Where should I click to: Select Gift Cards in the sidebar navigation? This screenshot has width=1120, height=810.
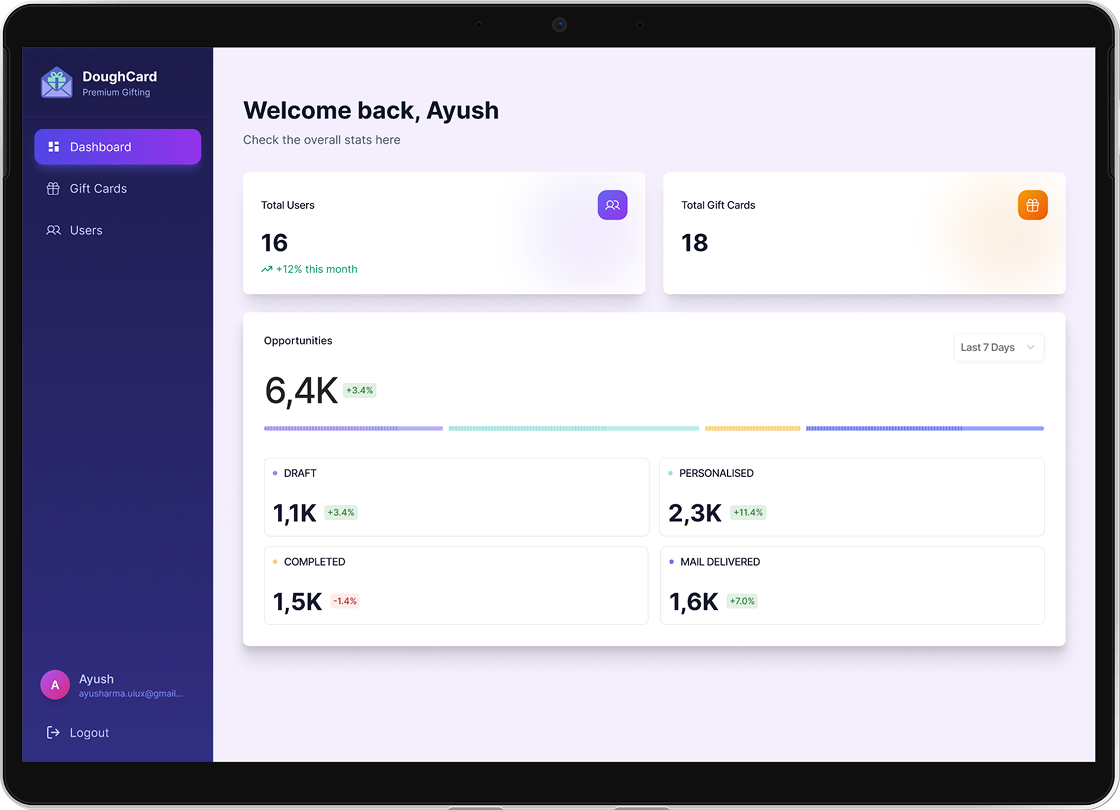click(98, 188)
